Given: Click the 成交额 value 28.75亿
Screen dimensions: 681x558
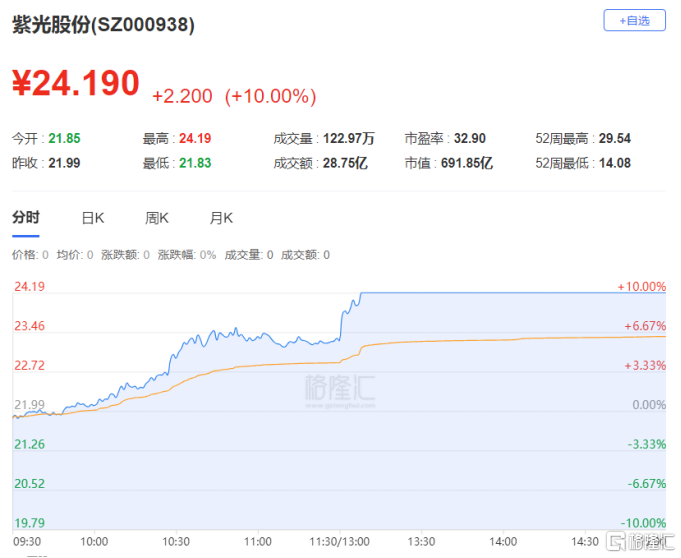Looking at the screenshot, I should tap(345, 163).
